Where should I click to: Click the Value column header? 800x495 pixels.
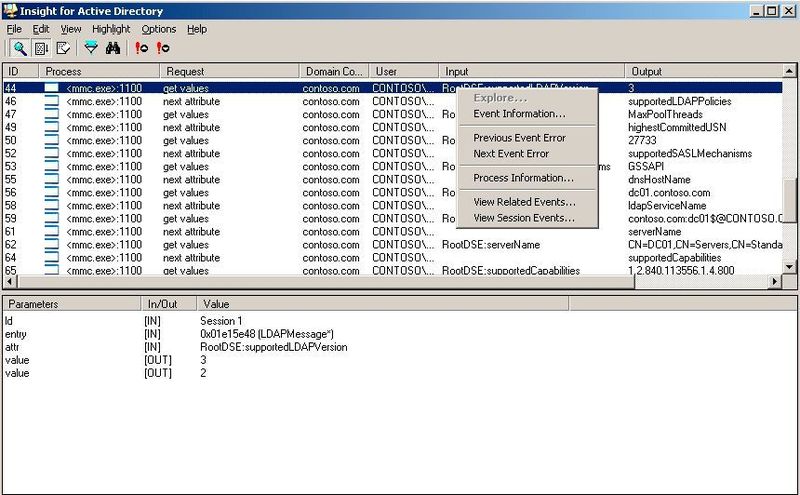[383, 304]
